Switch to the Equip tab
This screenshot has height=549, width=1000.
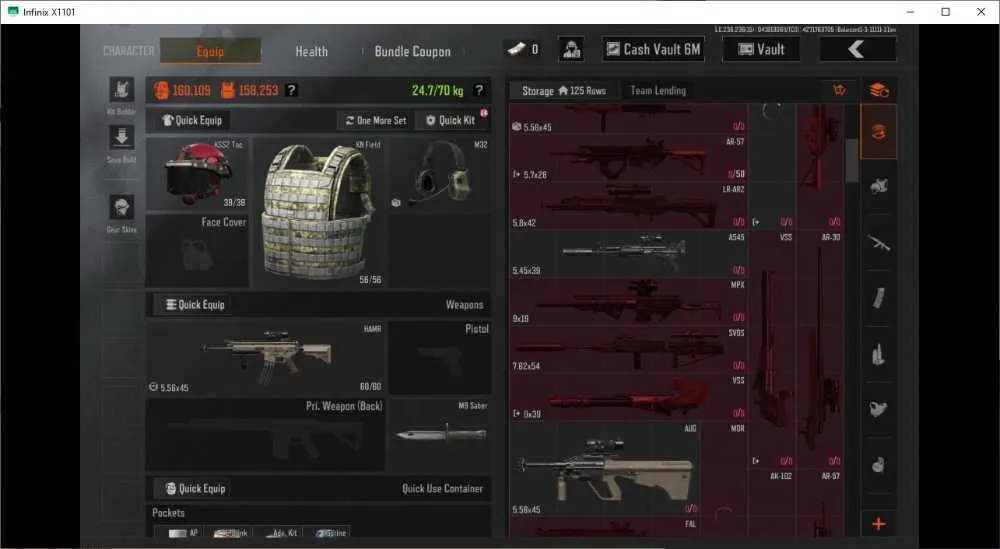point(210,51)
